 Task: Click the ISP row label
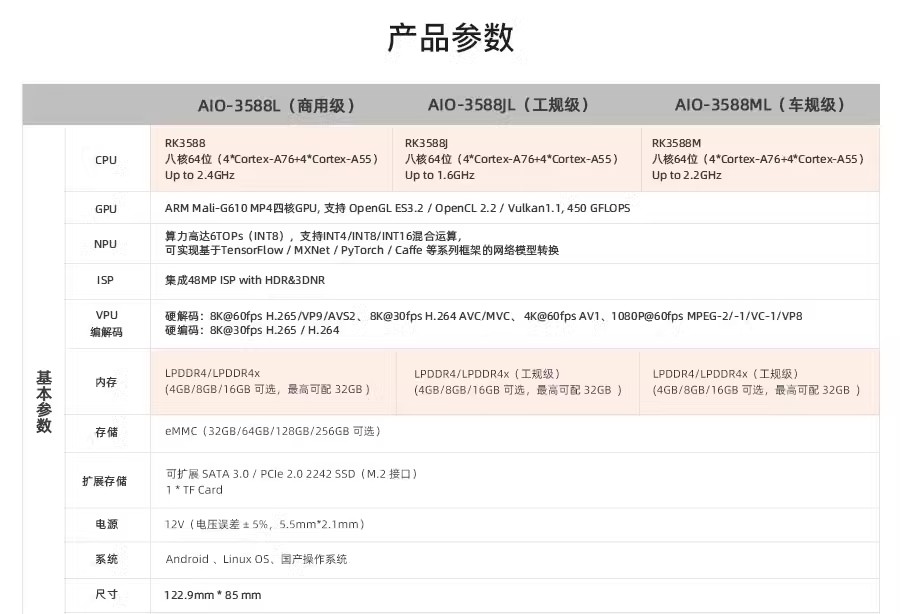tap(106, 281)
